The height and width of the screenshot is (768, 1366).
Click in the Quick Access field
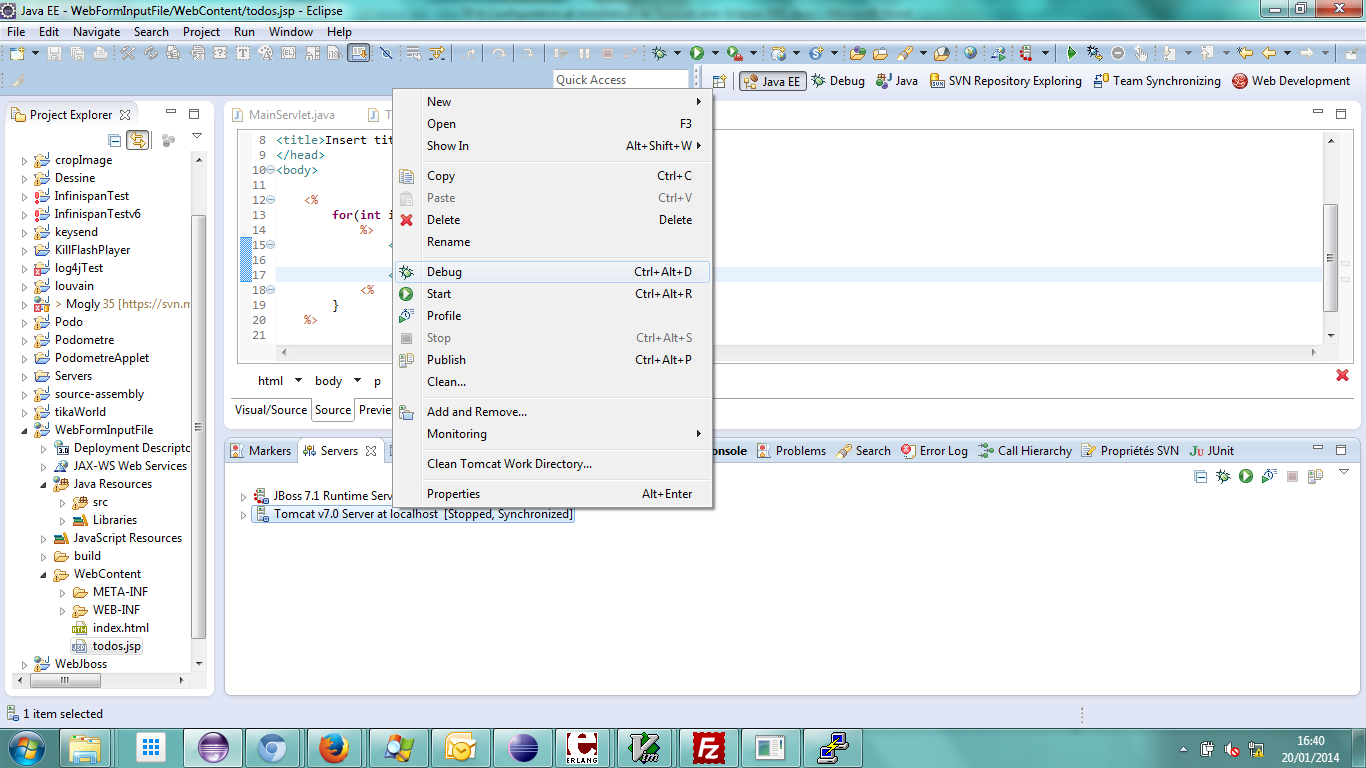tap(621, 80)
